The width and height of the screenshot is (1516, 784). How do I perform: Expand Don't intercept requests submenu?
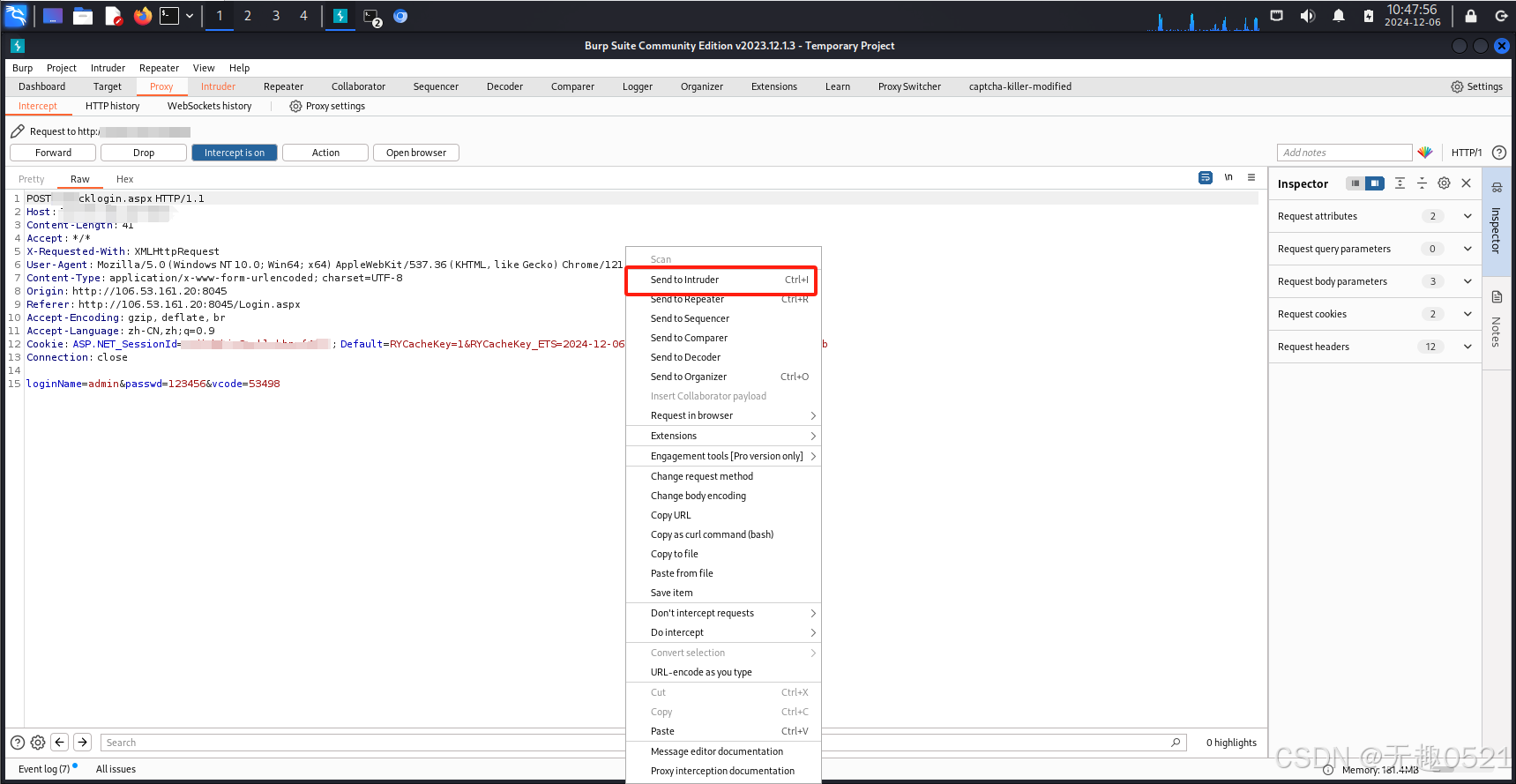pyautogui.click(x=723, y=613)
